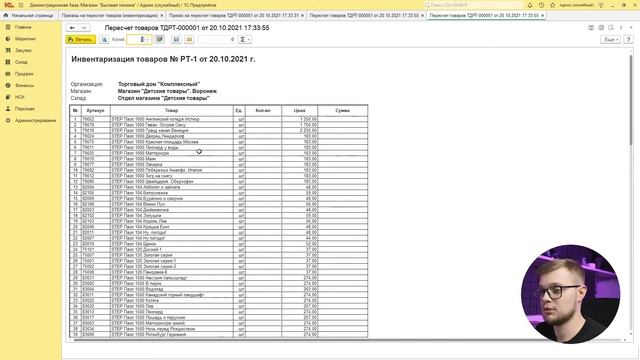
Task: Click the Цена column header
Action: 299,111
